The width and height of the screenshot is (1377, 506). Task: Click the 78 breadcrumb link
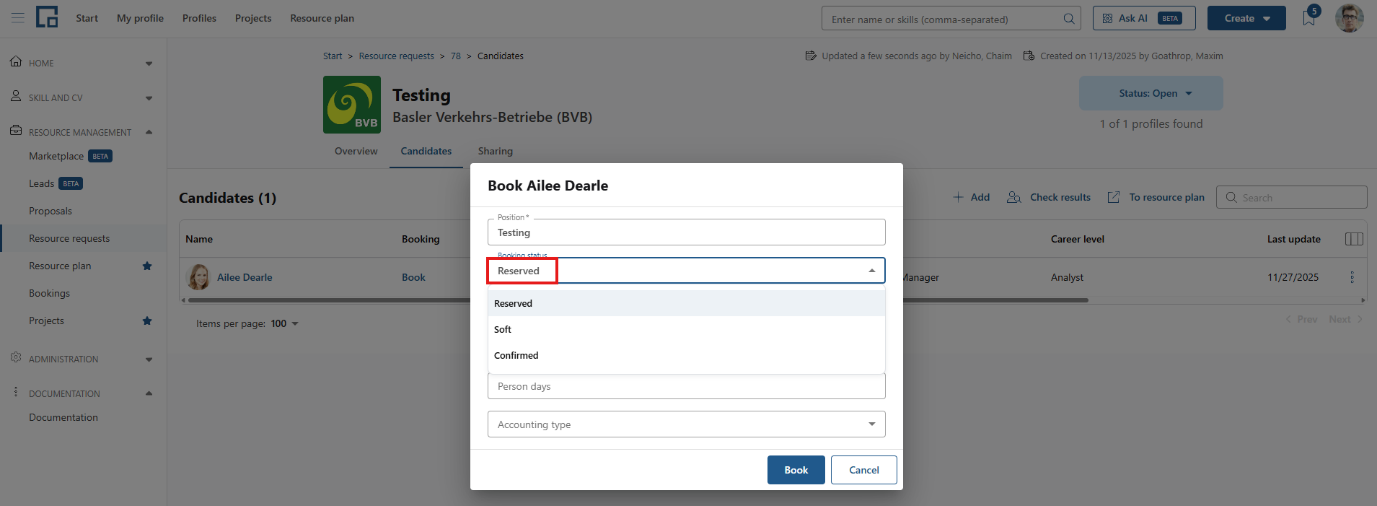click(x=455, y=56)
